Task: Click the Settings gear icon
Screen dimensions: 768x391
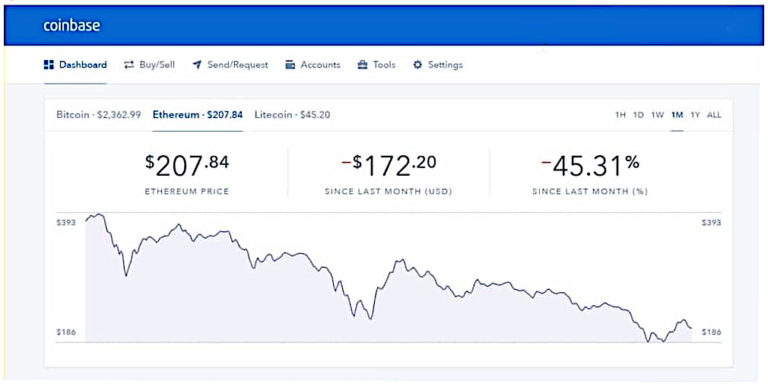Action: [x=417, y=65]
